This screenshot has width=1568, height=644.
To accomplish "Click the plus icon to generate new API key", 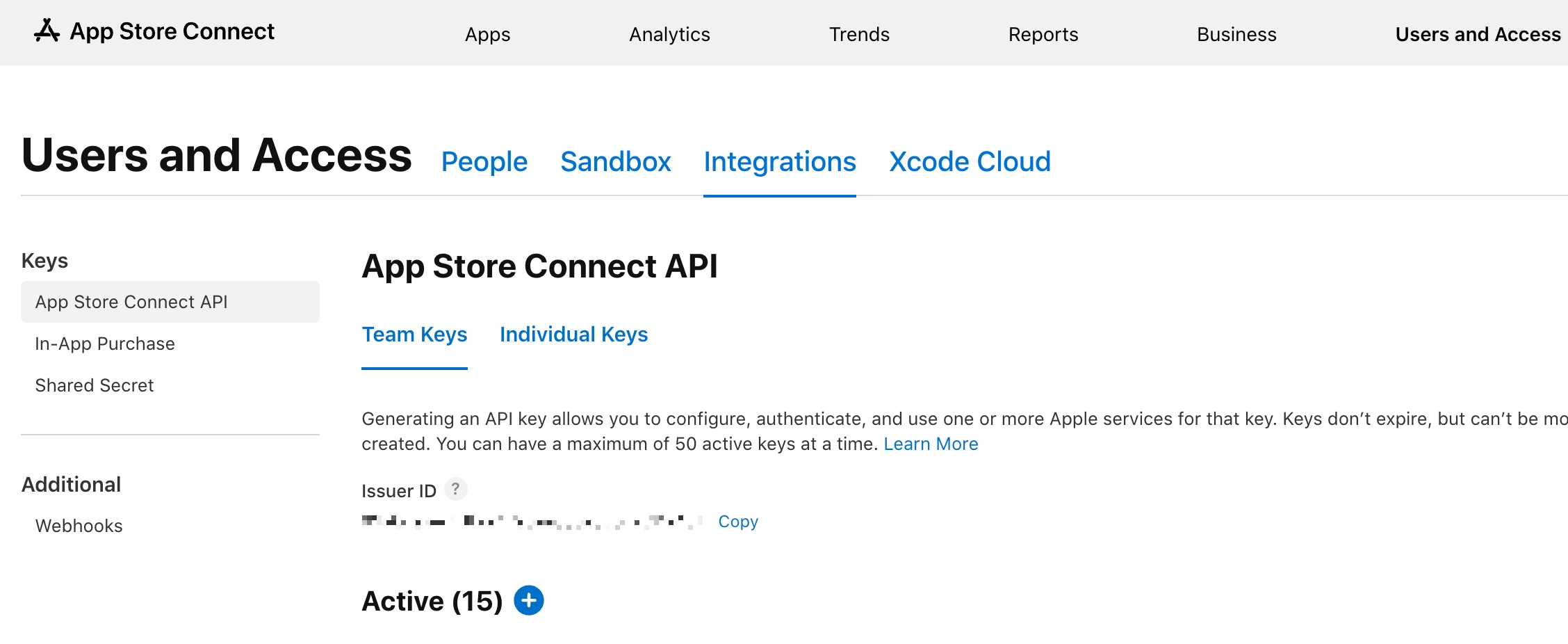I will pyautogui.click(x=529, y=599).
